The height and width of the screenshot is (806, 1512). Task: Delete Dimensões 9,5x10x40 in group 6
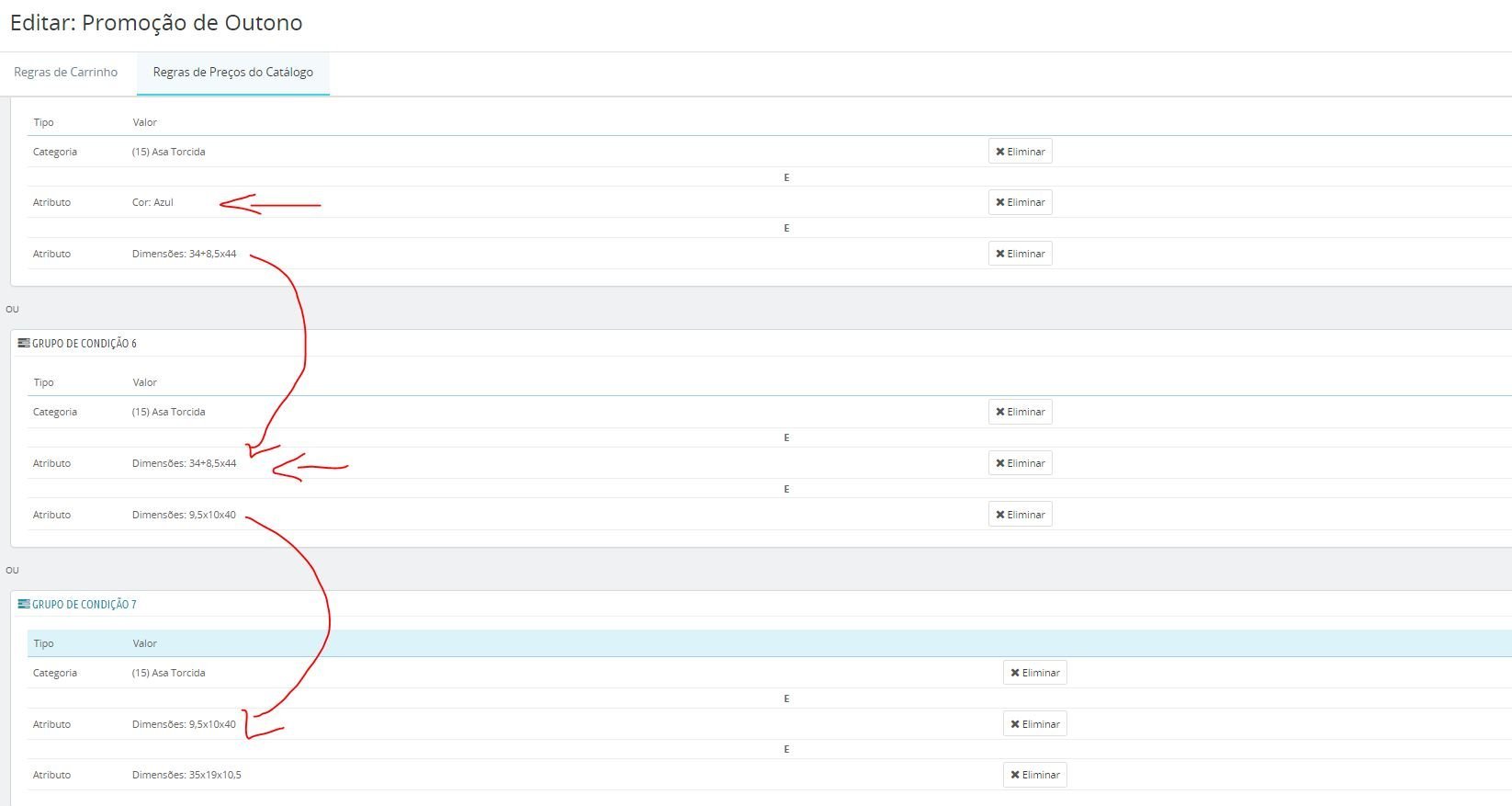coord(1020,515)
